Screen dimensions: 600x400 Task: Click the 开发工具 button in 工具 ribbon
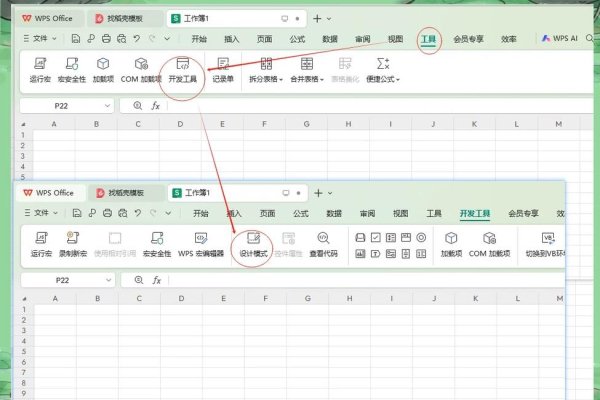[183, 70]
